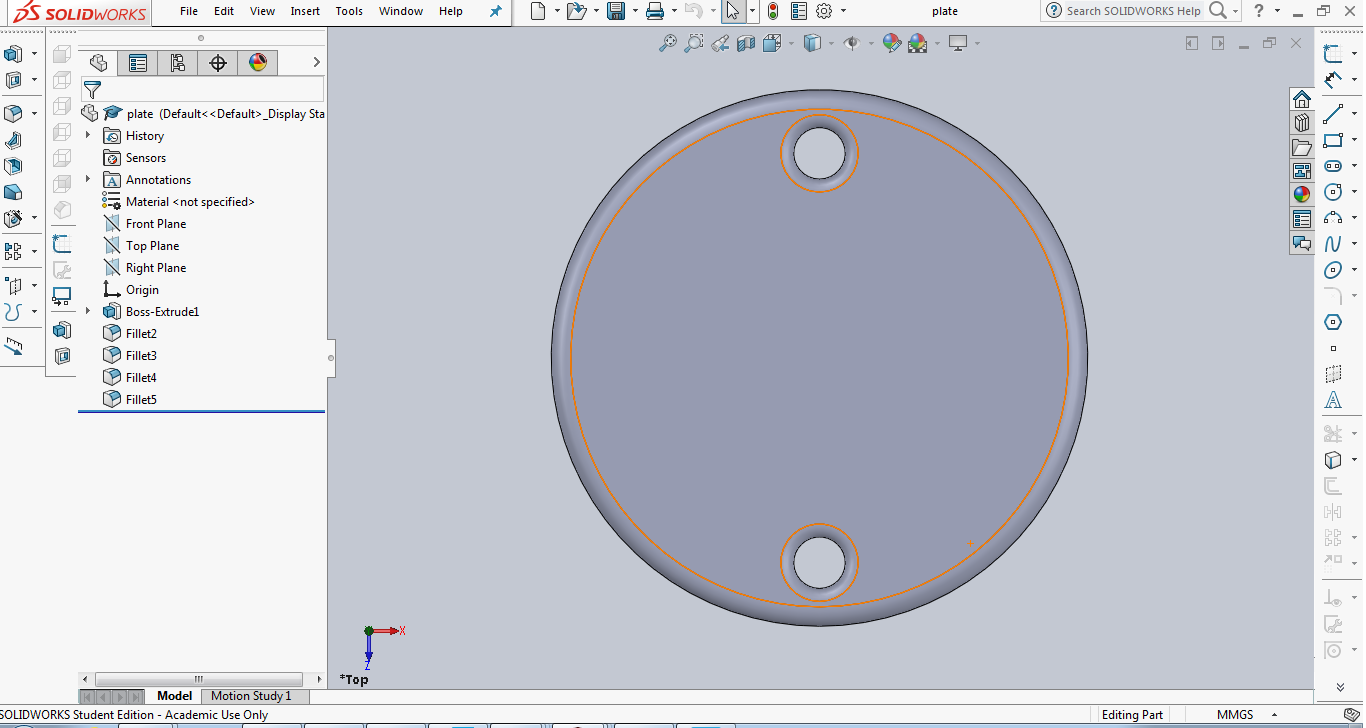Click the filter funnel icon in tree
1366x728 pixels.
tap(92, 90)
